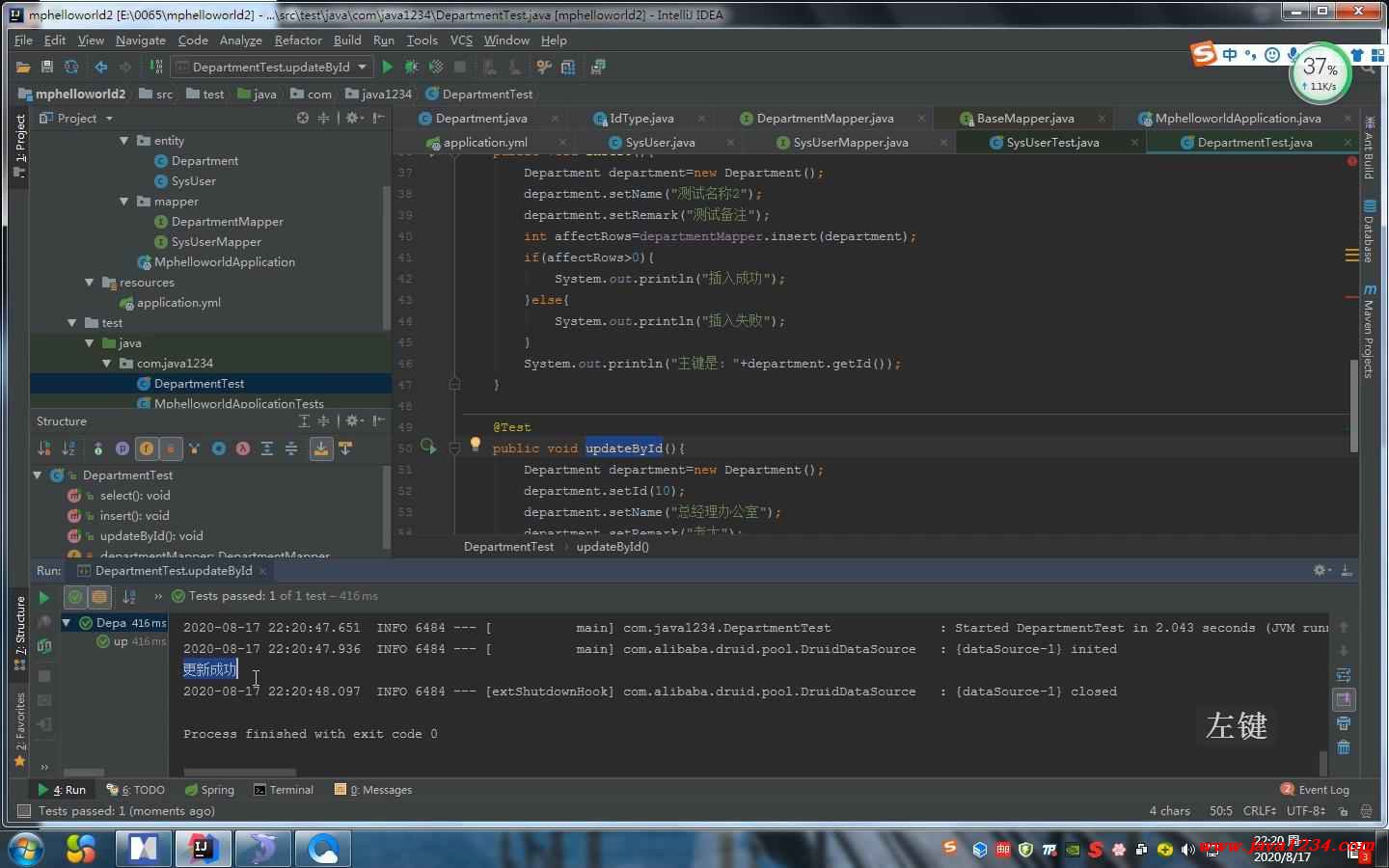Toggle show ignored tests in Run panel
1389x868 pixels.
pos(98,597)
